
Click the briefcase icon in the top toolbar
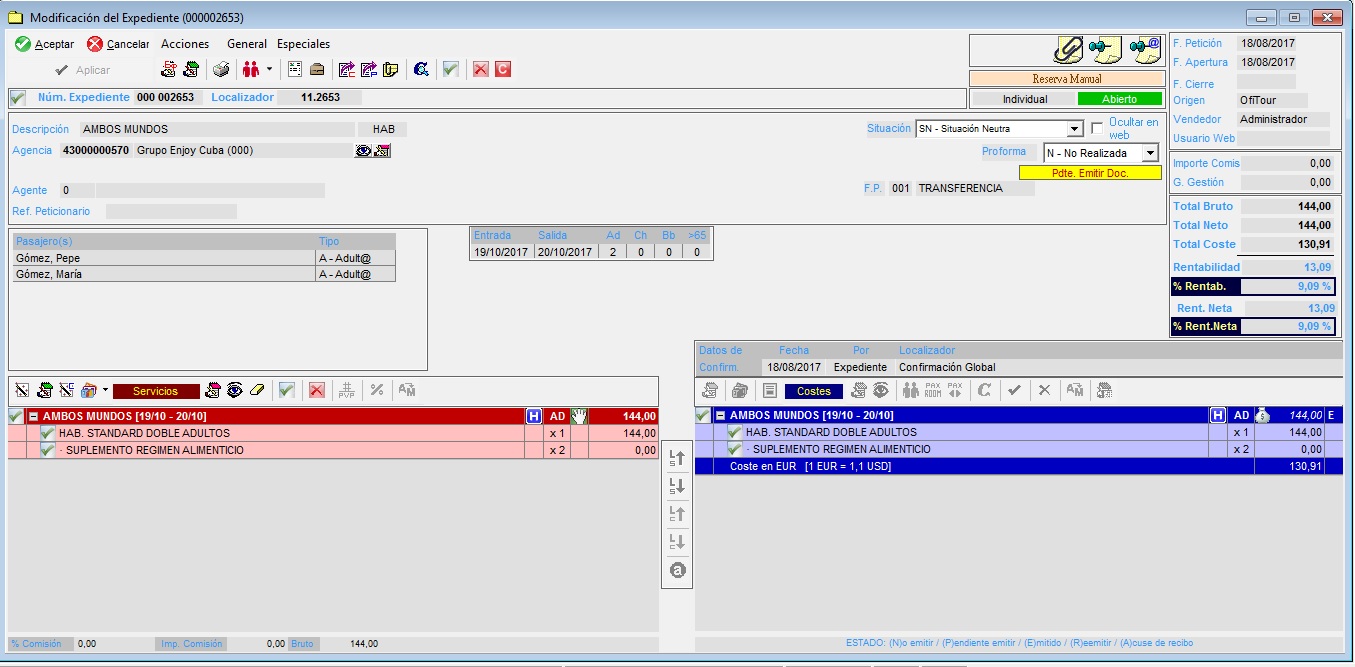(317, 70)
